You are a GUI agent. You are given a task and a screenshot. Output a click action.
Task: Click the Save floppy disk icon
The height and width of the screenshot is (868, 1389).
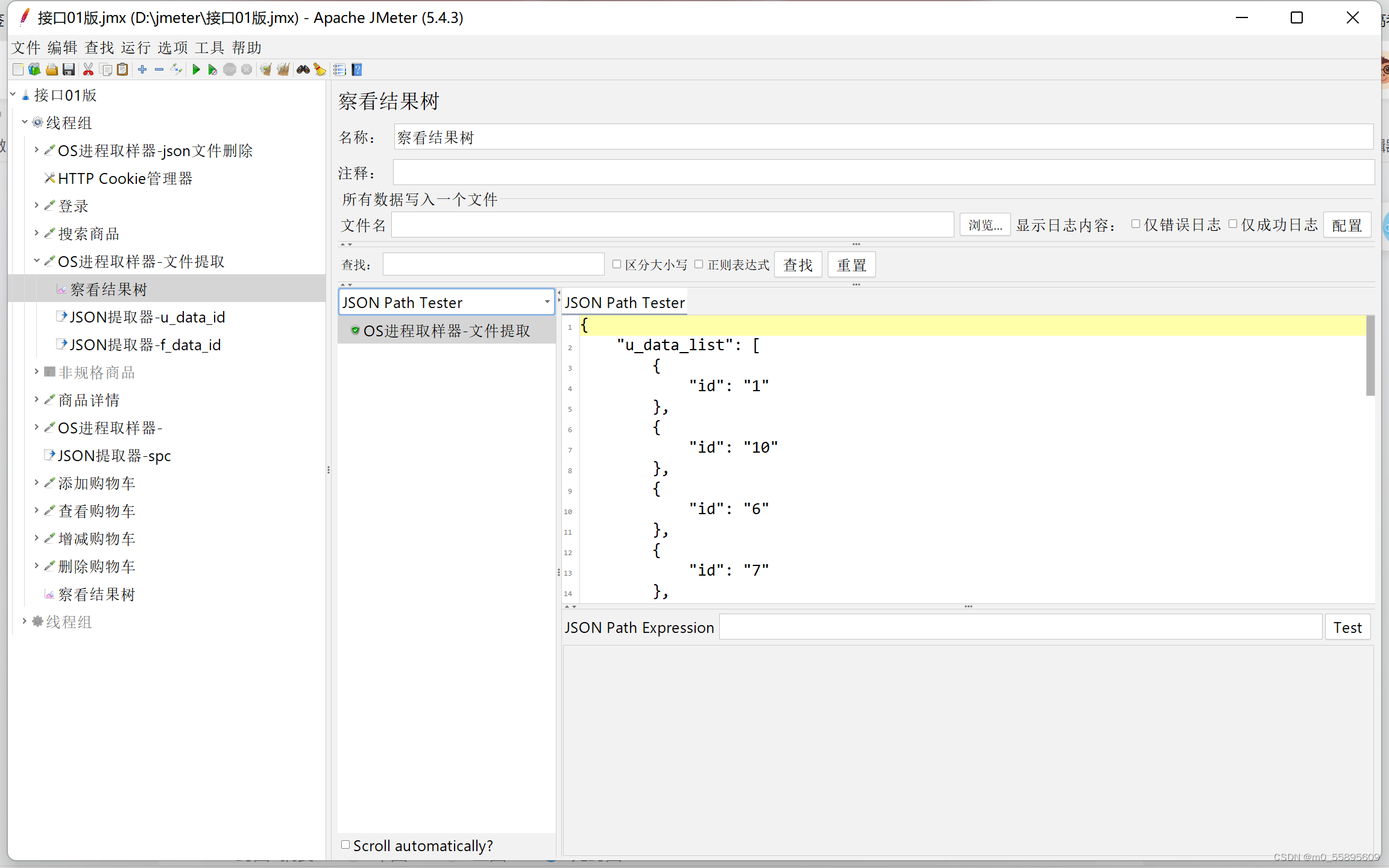coord(69,70)
